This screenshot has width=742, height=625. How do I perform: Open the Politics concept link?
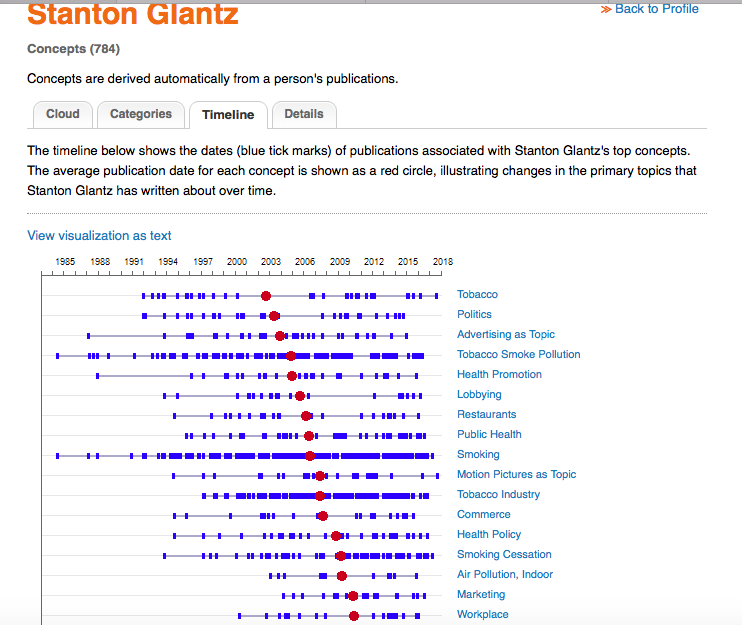(x=474, y=315)
